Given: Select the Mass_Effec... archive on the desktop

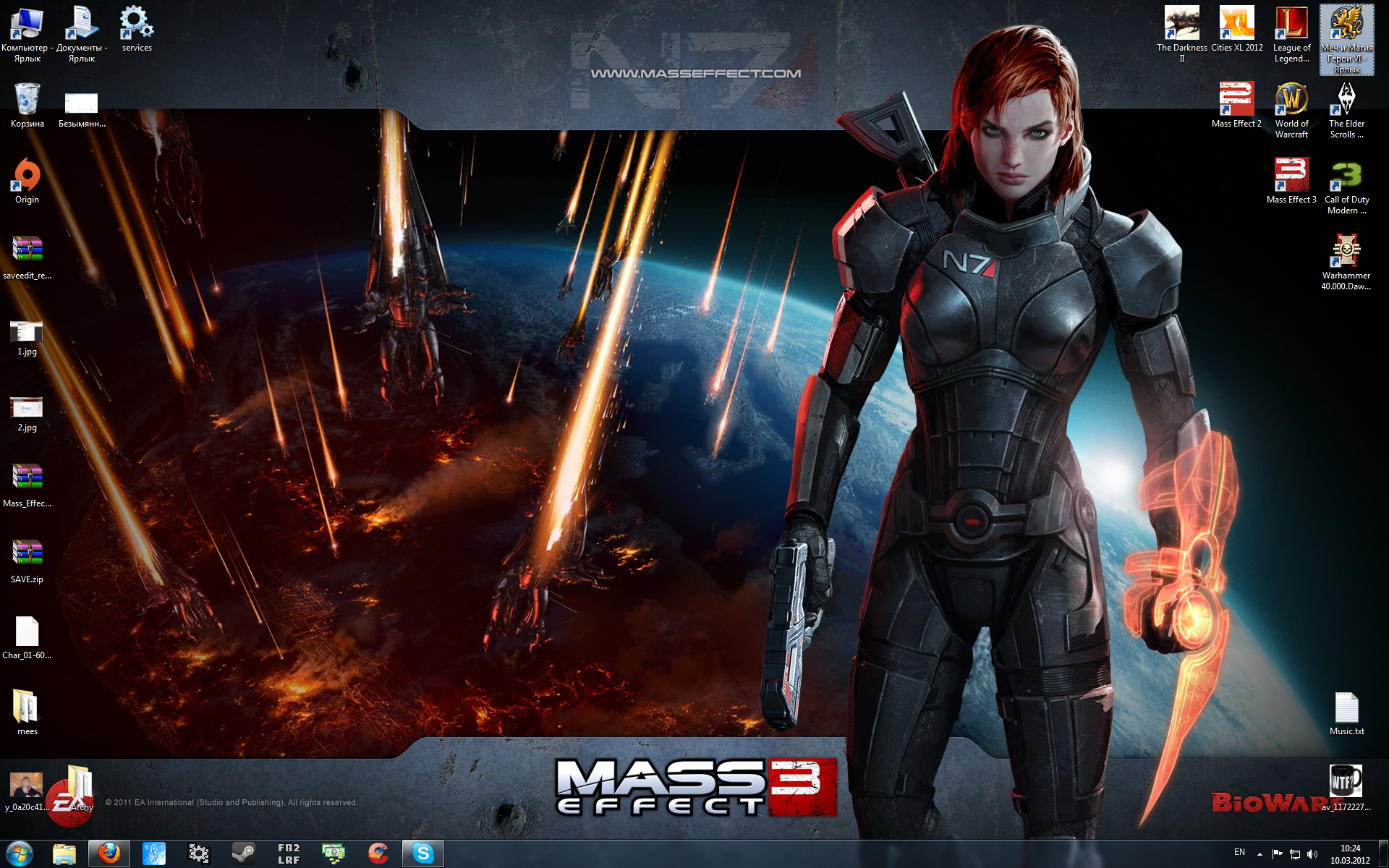Looking at the screenshot, I should coord(27,485).
